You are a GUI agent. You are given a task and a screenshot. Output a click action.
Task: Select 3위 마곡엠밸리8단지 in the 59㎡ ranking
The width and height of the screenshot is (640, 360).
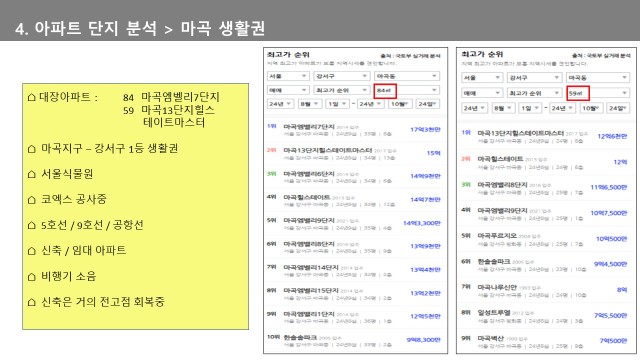(544, 188)
